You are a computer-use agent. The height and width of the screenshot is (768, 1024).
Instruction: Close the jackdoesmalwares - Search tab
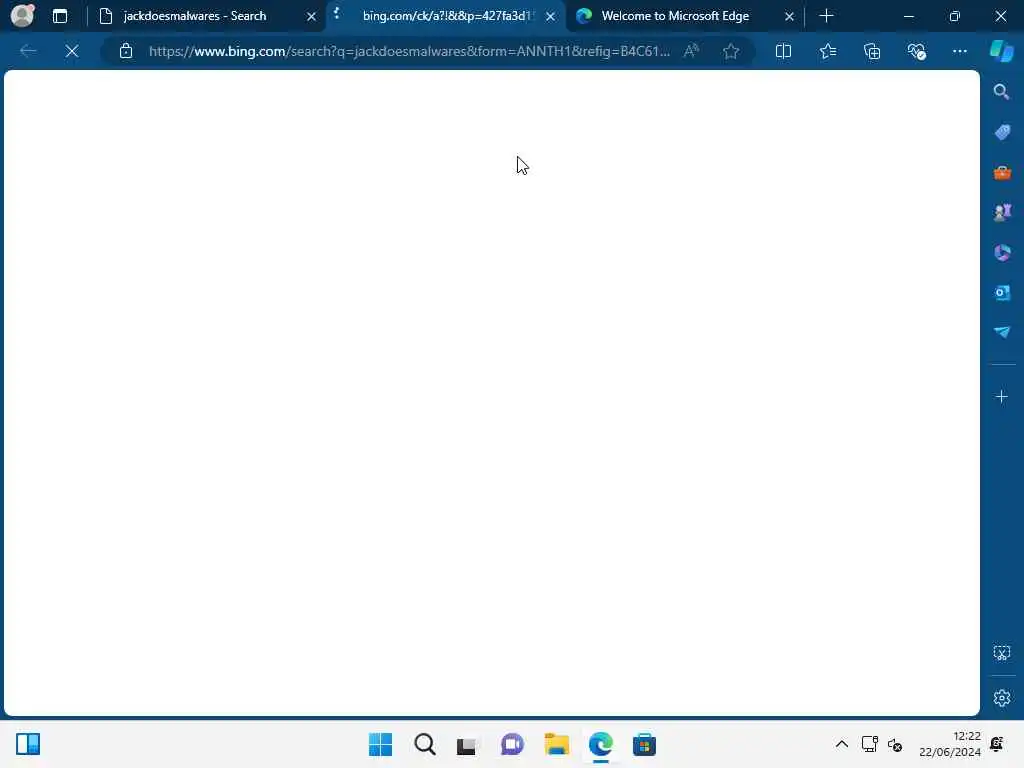tap(312, 16)
